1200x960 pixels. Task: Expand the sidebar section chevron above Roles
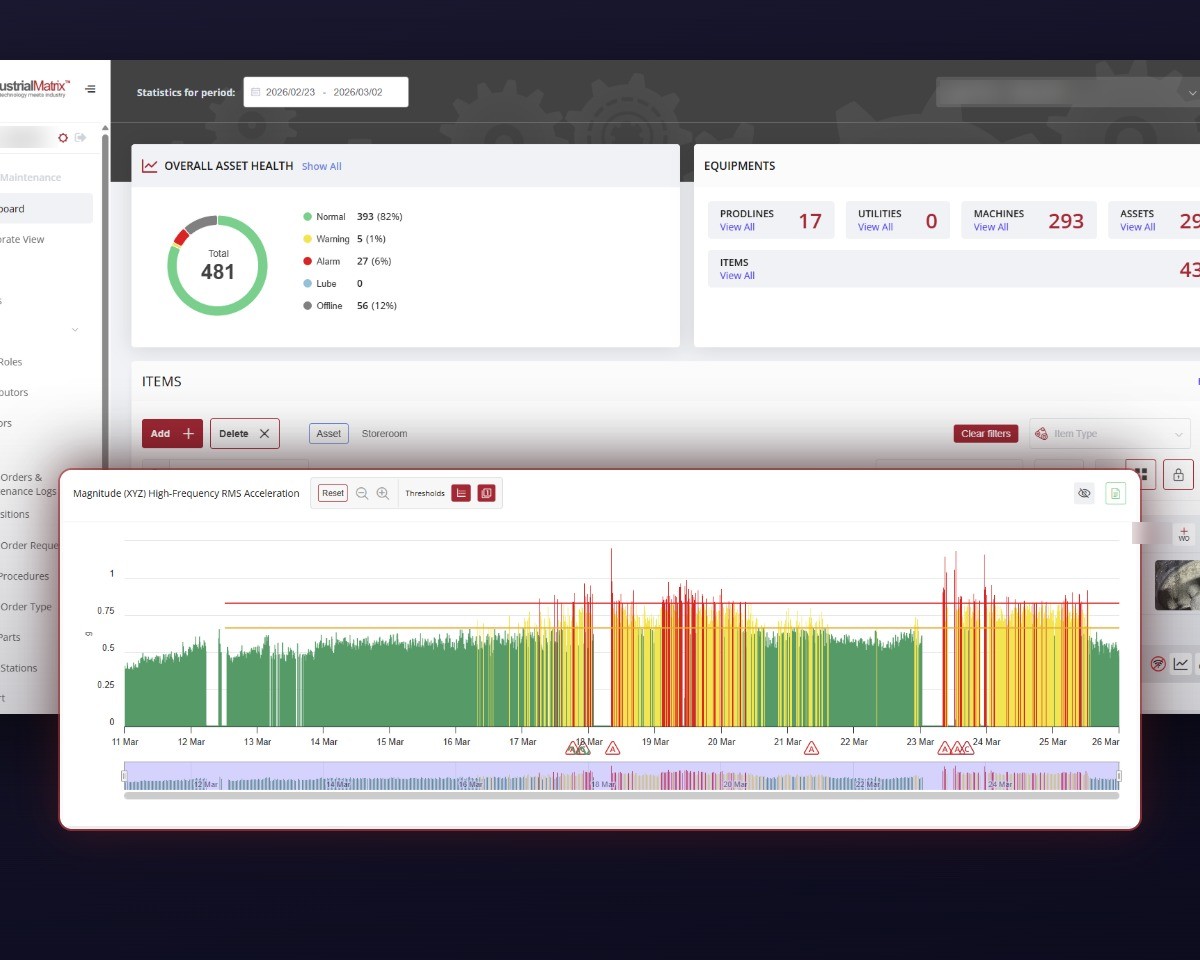tap(75, 330)
